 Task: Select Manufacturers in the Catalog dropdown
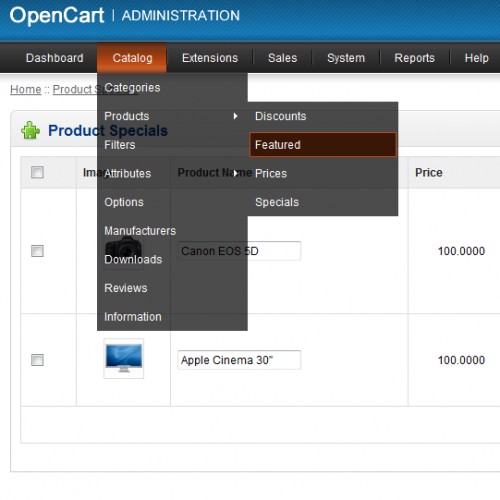pos(172,231)
